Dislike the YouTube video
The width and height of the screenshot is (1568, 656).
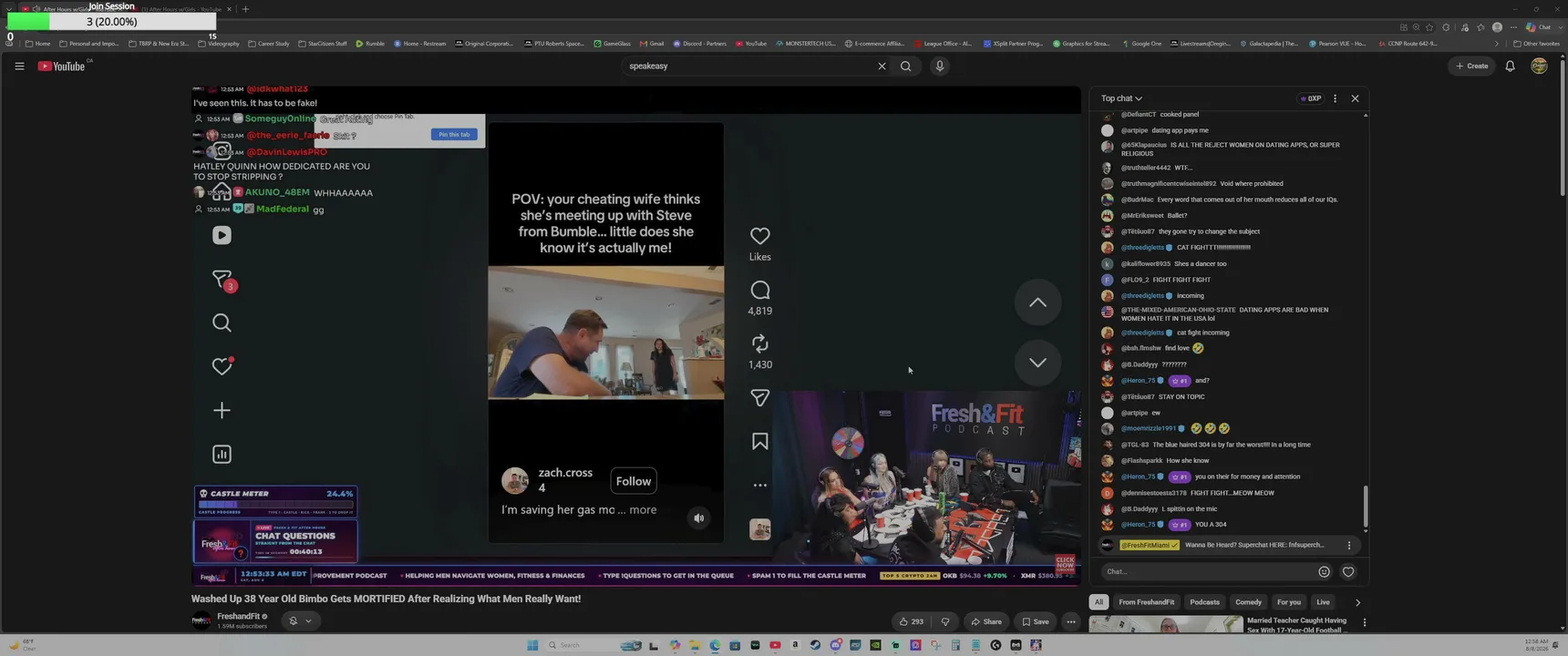pyautogui.click(x=945, y=621)
